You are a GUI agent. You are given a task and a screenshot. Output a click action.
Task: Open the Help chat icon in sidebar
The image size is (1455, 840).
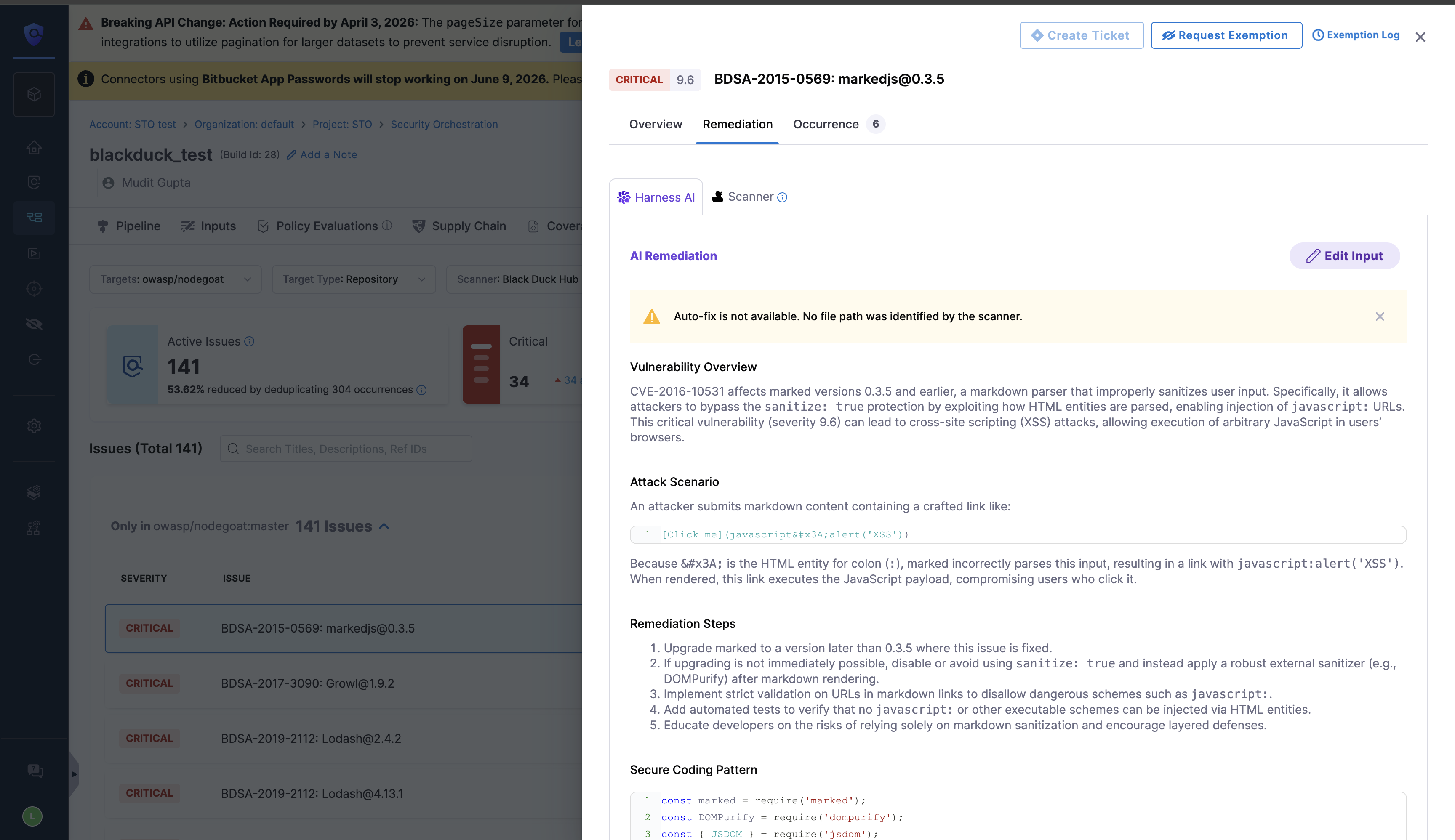click(34, 771)
